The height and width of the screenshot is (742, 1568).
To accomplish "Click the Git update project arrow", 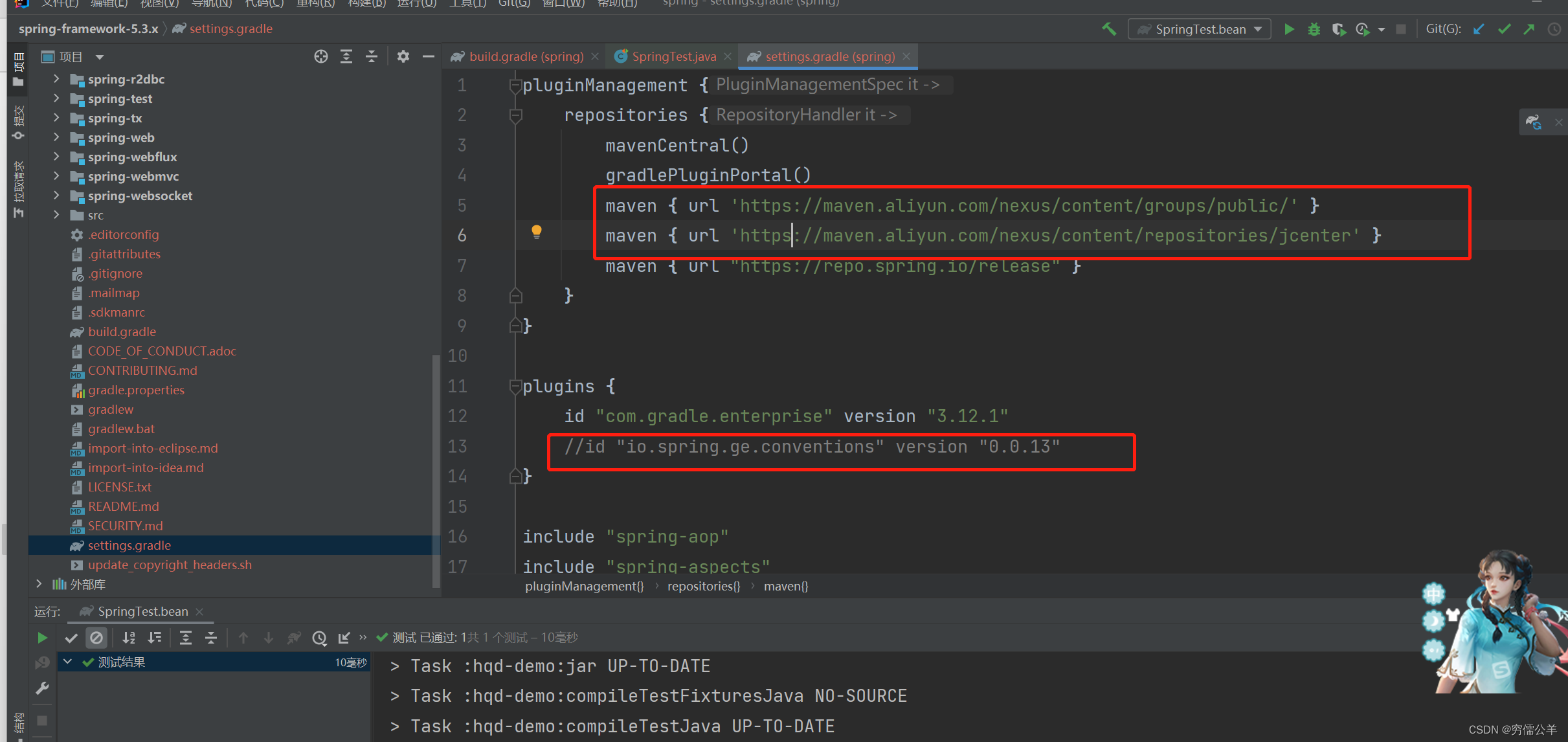I will pos(1479,29).
